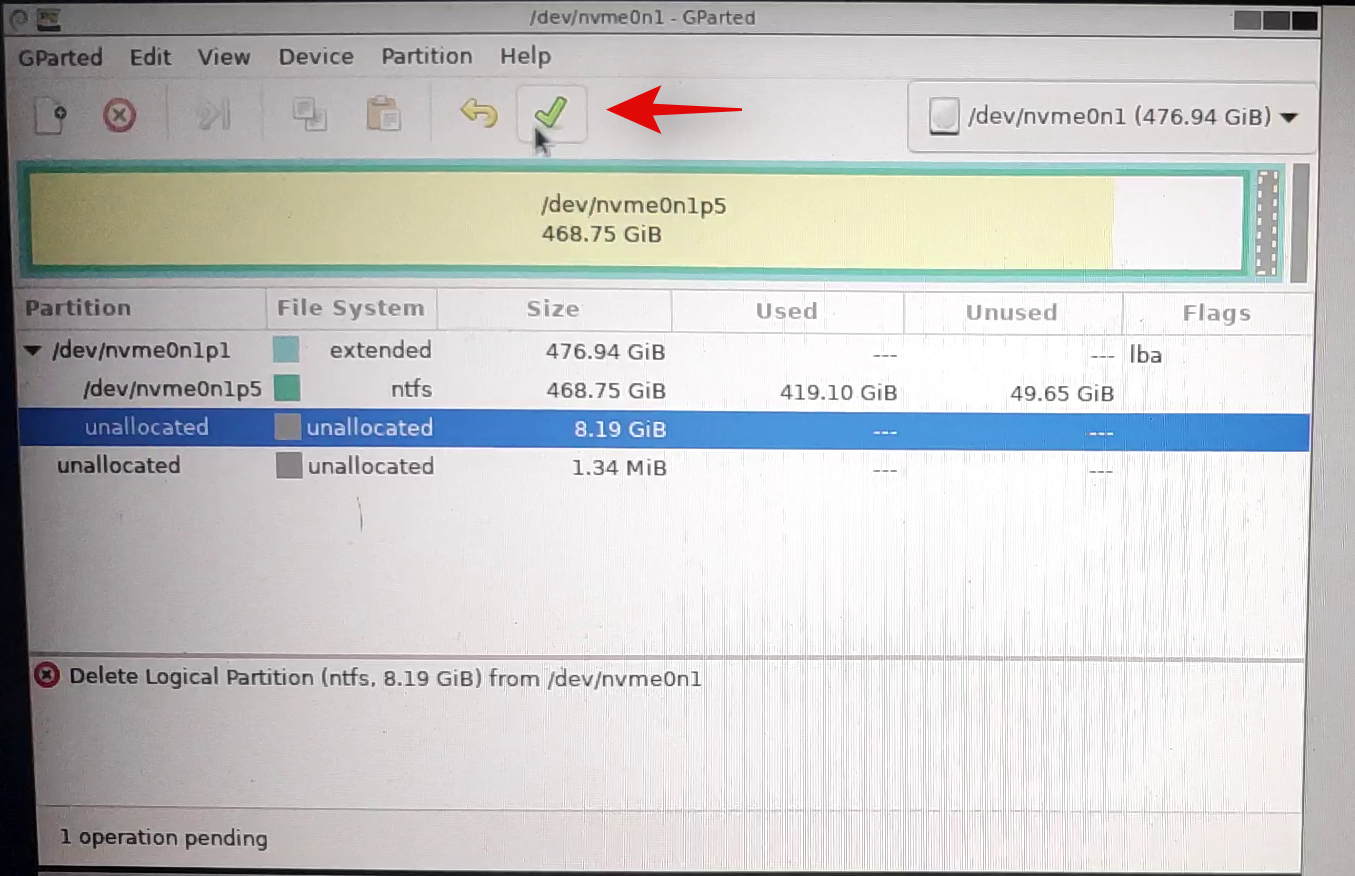This screenshot has width=1355, height=876.
Task: Sort by Unused column header
Action: pos(1012,313)
